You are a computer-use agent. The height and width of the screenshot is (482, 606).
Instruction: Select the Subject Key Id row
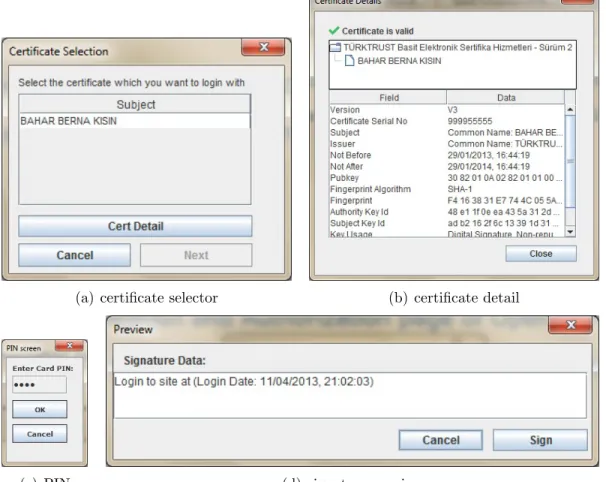[x=447, y=223]
